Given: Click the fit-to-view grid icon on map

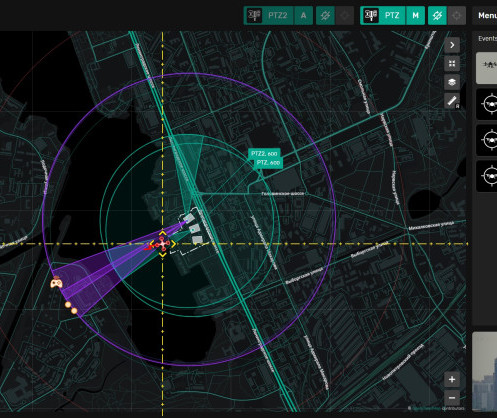Looking at the screenshot, I should click(452, 63).
